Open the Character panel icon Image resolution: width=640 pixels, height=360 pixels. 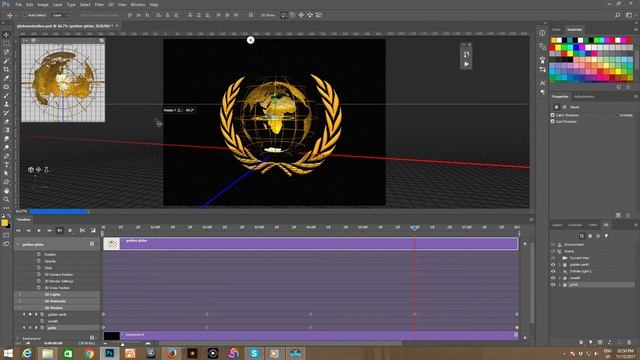tap(542, 83)
